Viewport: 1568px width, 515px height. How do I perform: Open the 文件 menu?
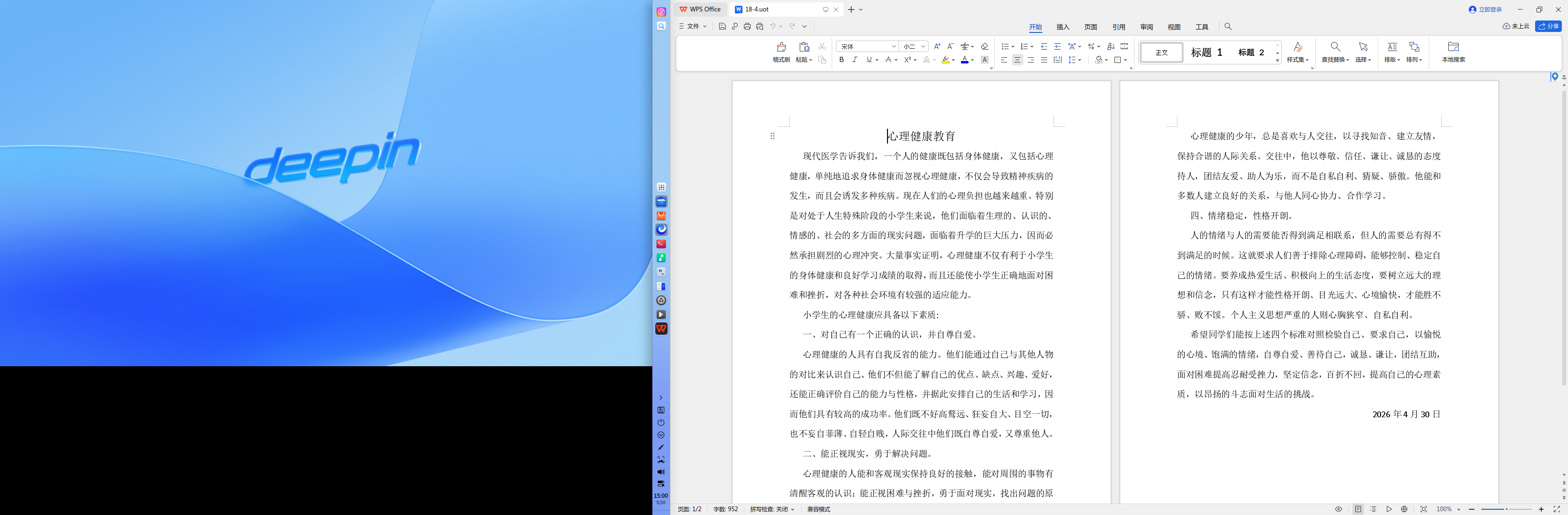point(693,27)
